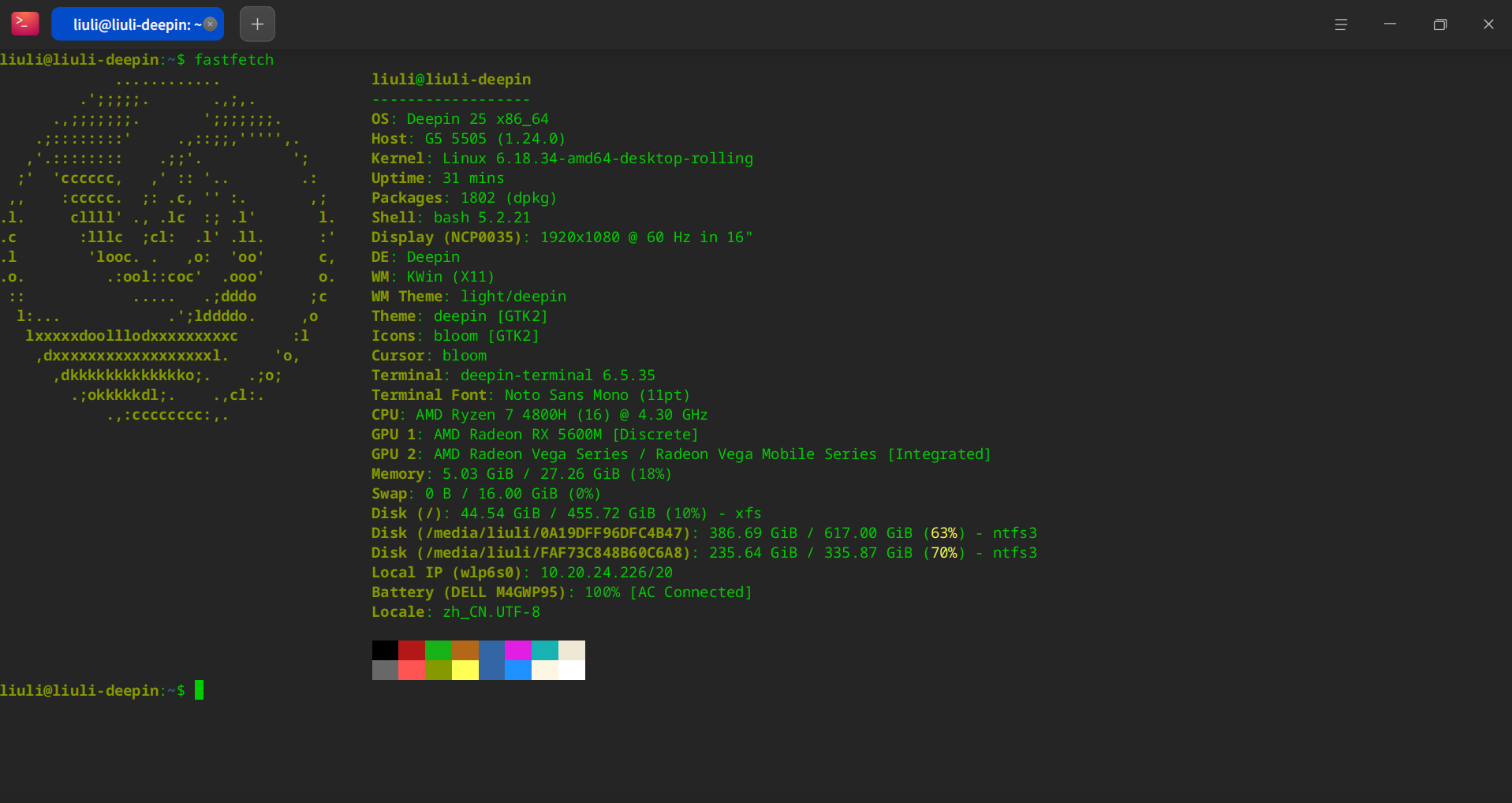Click the highlighted '70%' disk usage value

944,553
